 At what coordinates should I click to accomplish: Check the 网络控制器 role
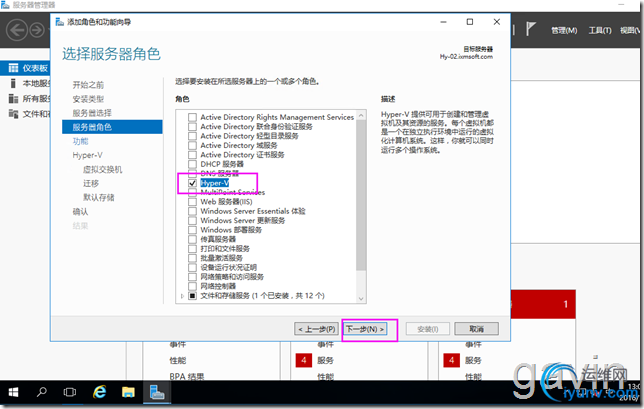coord(192,286)
